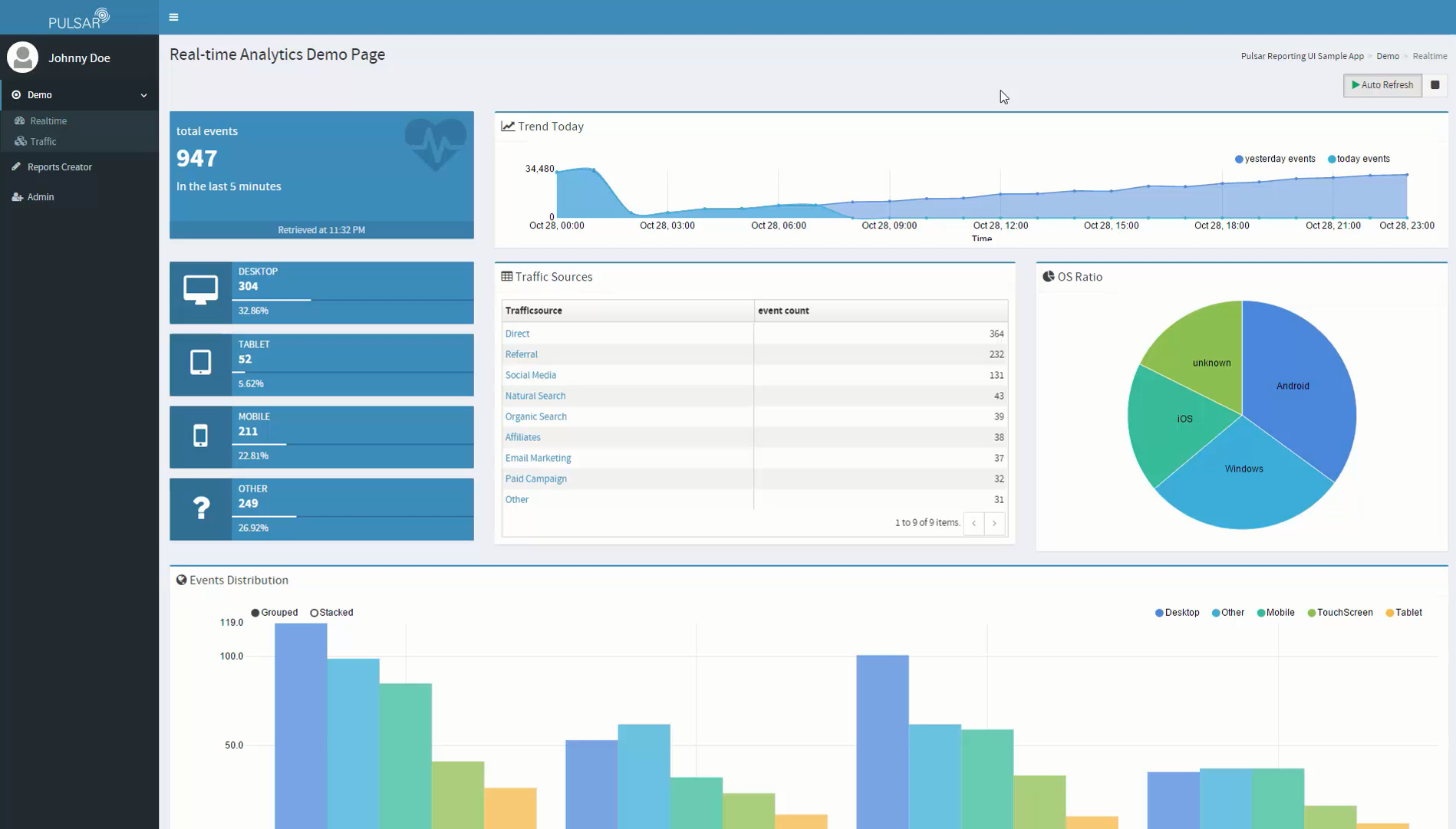The width and height of the screenshot is (1456, 829).
Task: Open the Email Marketing link
Action: (x=538, y=458)
